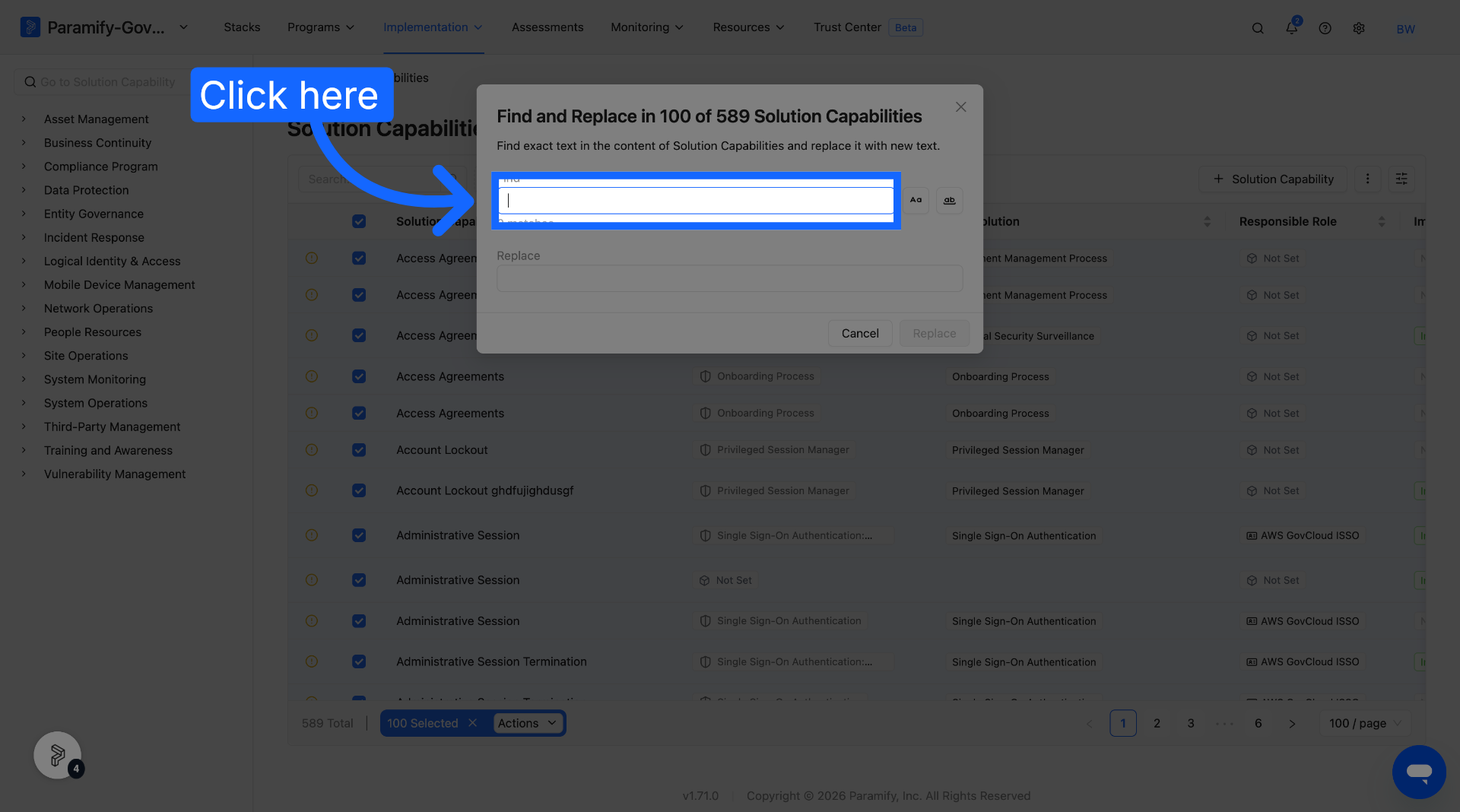1460x812 pixels.
Task: Expand Incident Response category
Action: [x=24, y=237]
